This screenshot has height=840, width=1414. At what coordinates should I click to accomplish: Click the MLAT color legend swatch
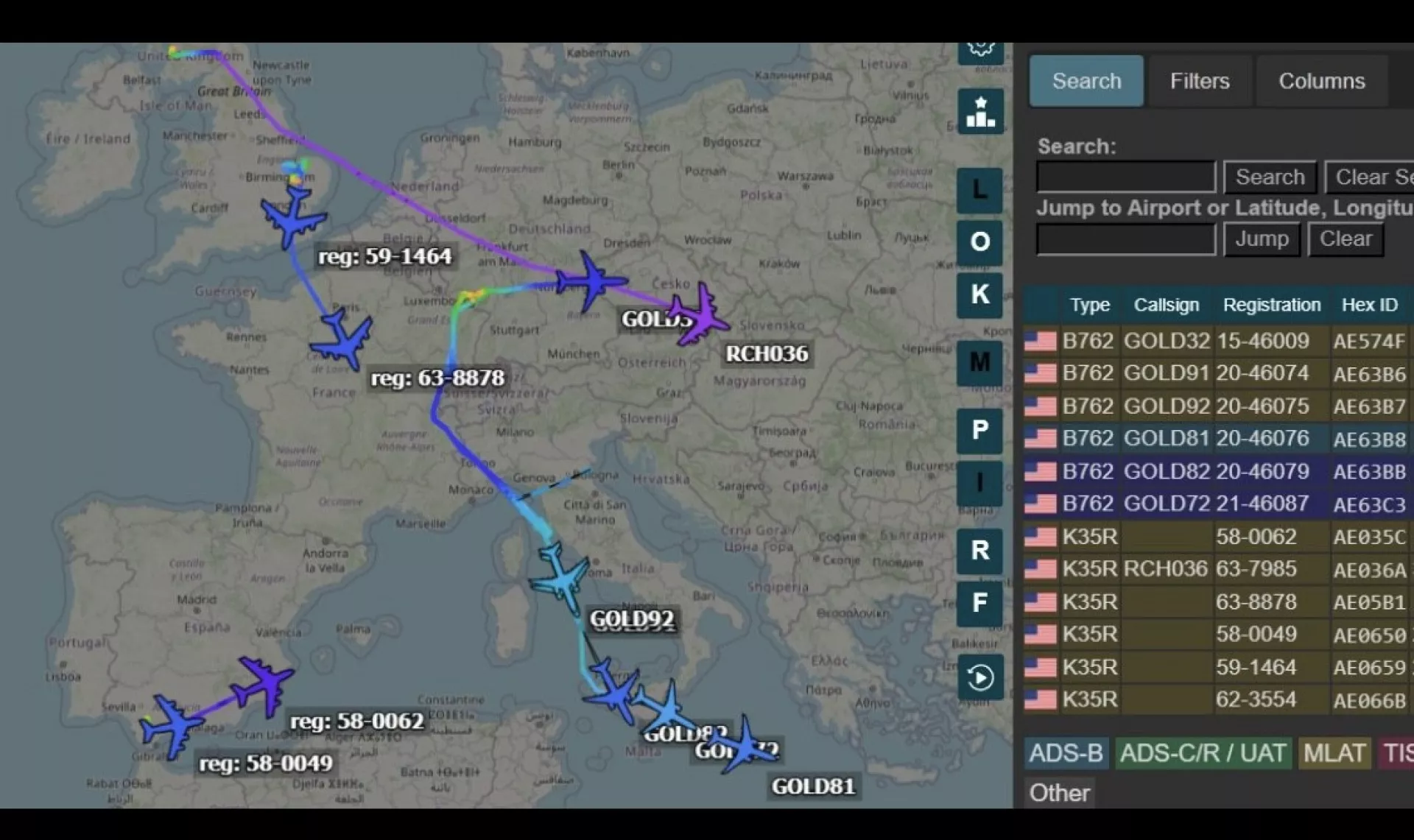pos(1334,753)
